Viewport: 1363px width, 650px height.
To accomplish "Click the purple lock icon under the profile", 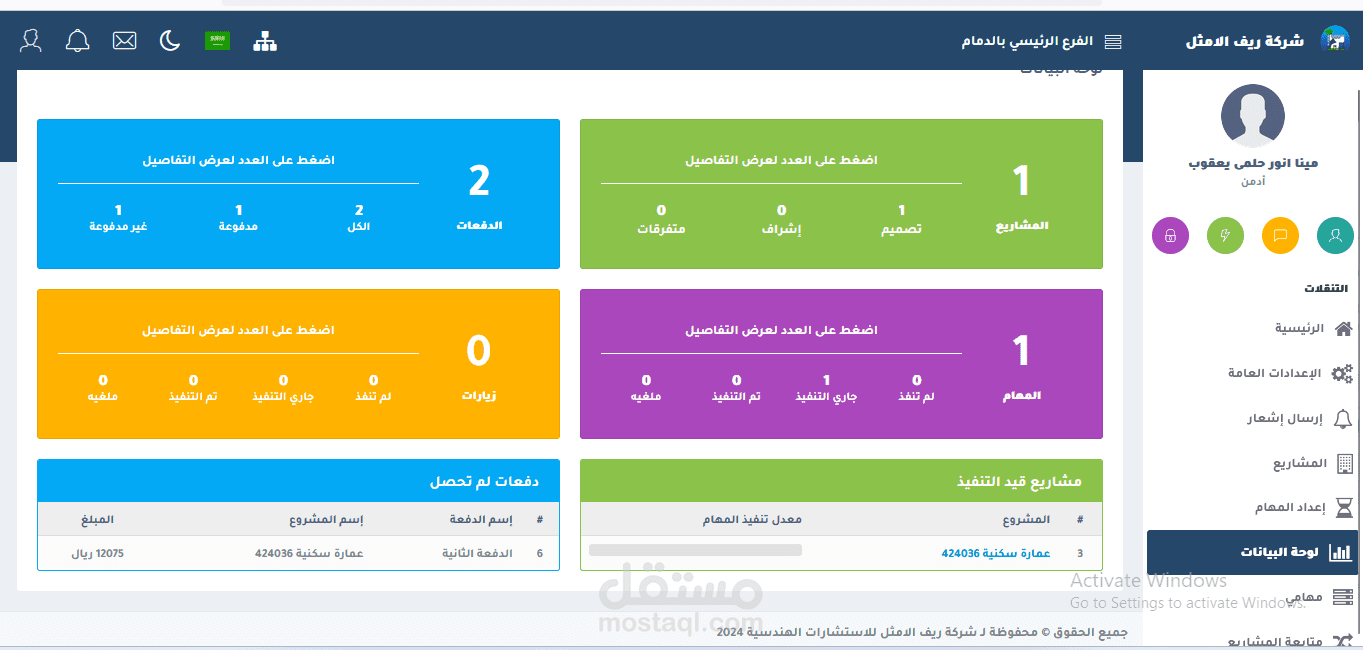I will pos(1170,235).
